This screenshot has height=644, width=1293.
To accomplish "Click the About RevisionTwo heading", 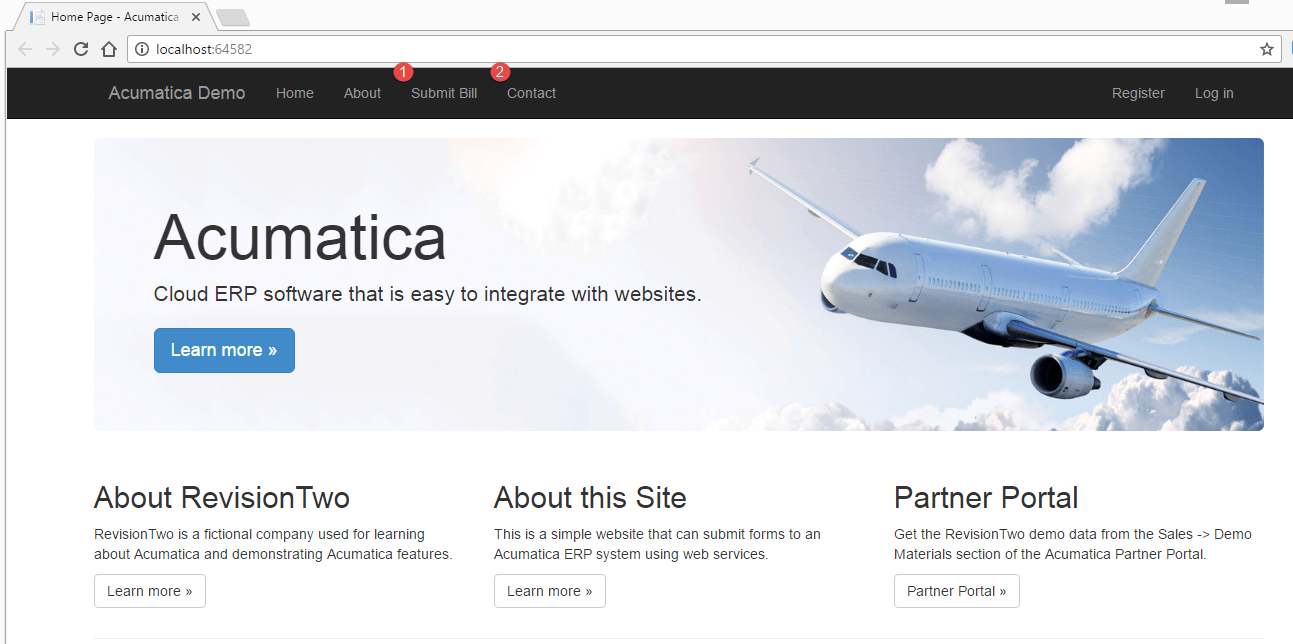I will point(222,497).
